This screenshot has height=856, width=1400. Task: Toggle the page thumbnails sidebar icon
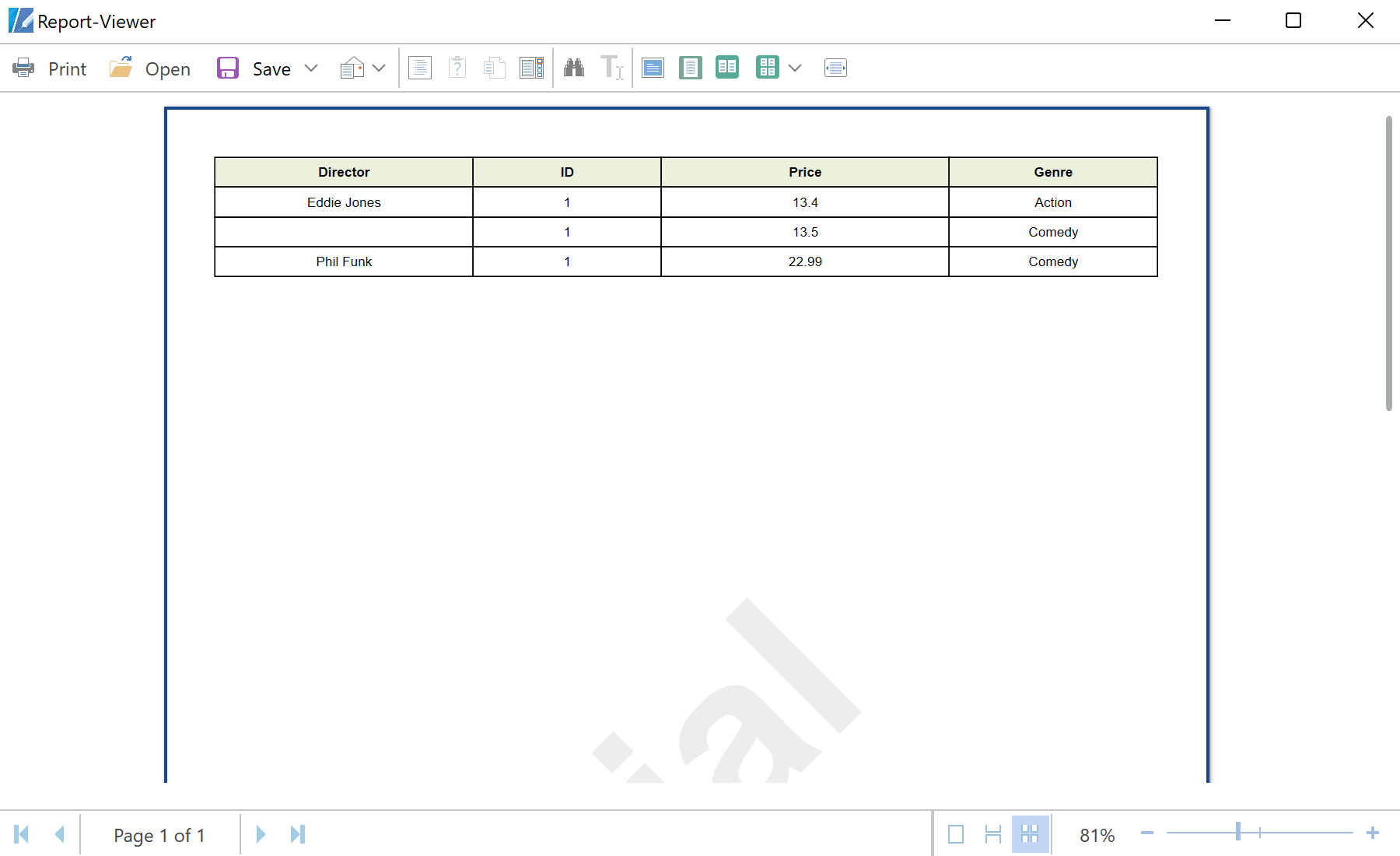[x=532, y=68]
